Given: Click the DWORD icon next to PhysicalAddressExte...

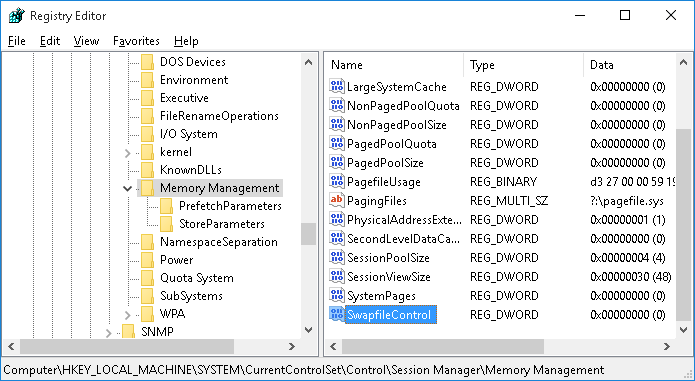Looking at the screenshot, I should click(x=337, y=220).
